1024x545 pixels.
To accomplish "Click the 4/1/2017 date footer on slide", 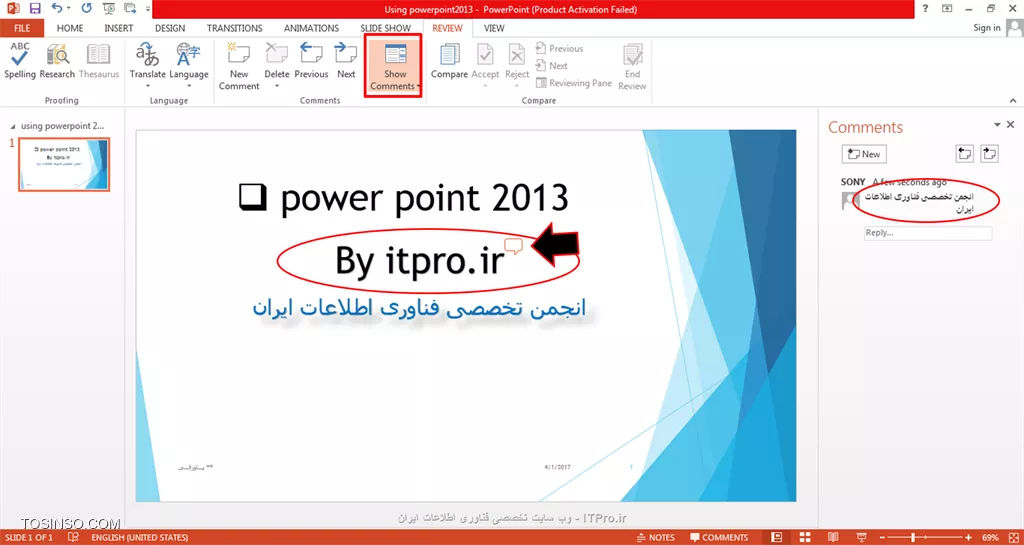I will pos(558,467).
